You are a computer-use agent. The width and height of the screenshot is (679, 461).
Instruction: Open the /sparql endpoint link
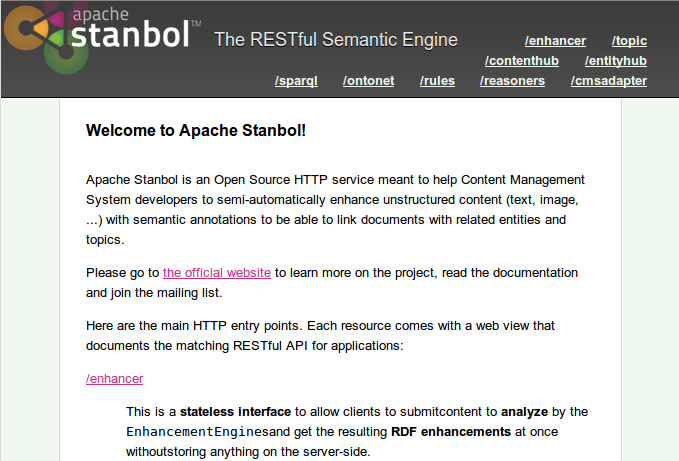[x=296, y=81]
